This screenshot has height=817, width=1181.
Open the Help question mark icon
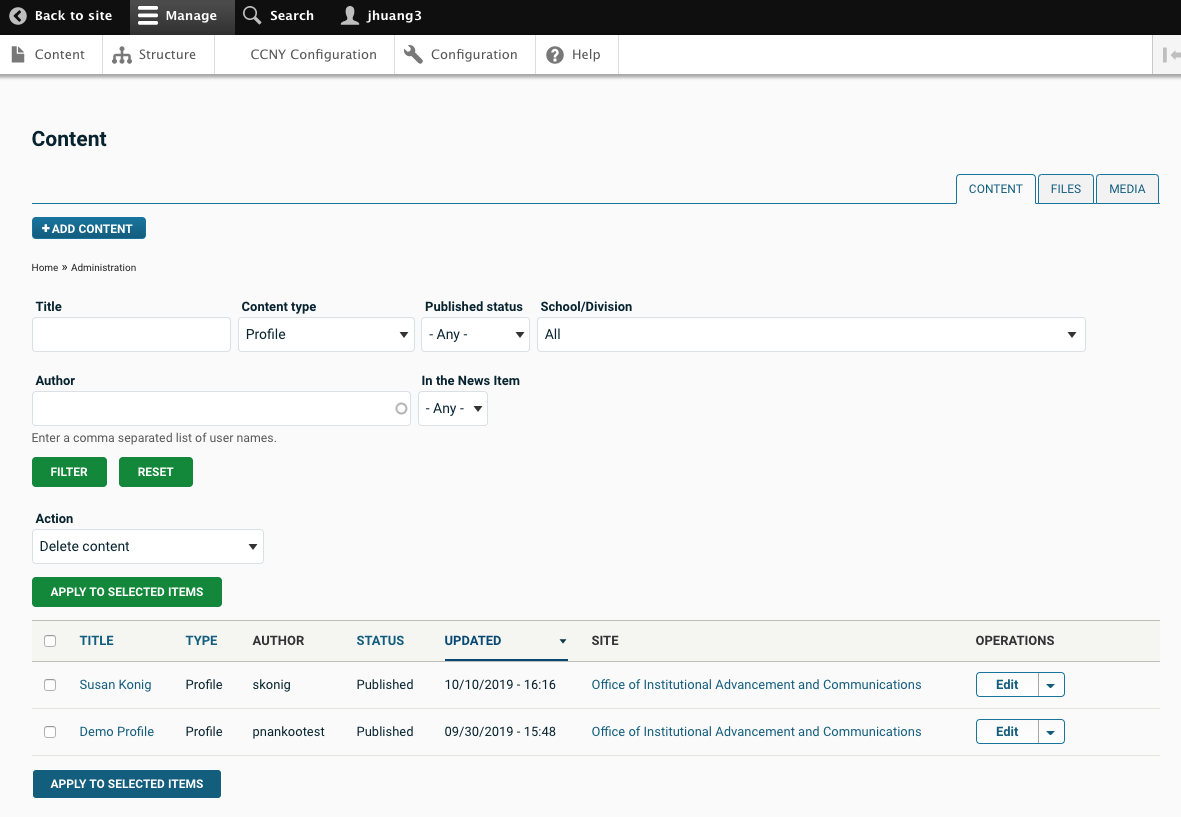pos(555,55)
